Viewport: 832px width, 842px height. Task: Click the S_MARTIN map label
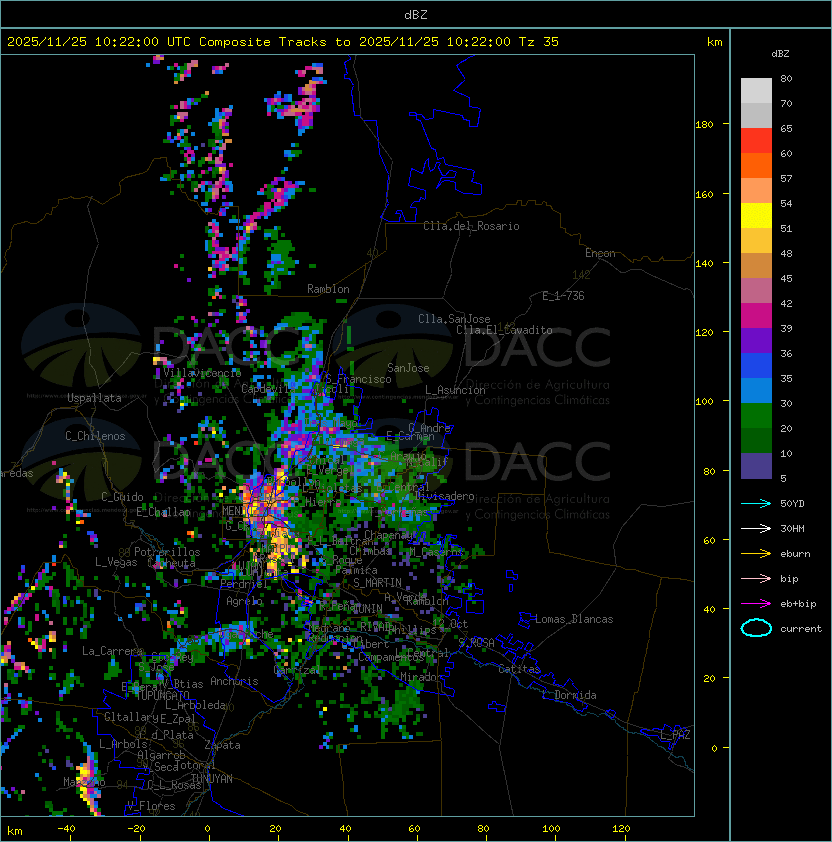click(377, 583)
